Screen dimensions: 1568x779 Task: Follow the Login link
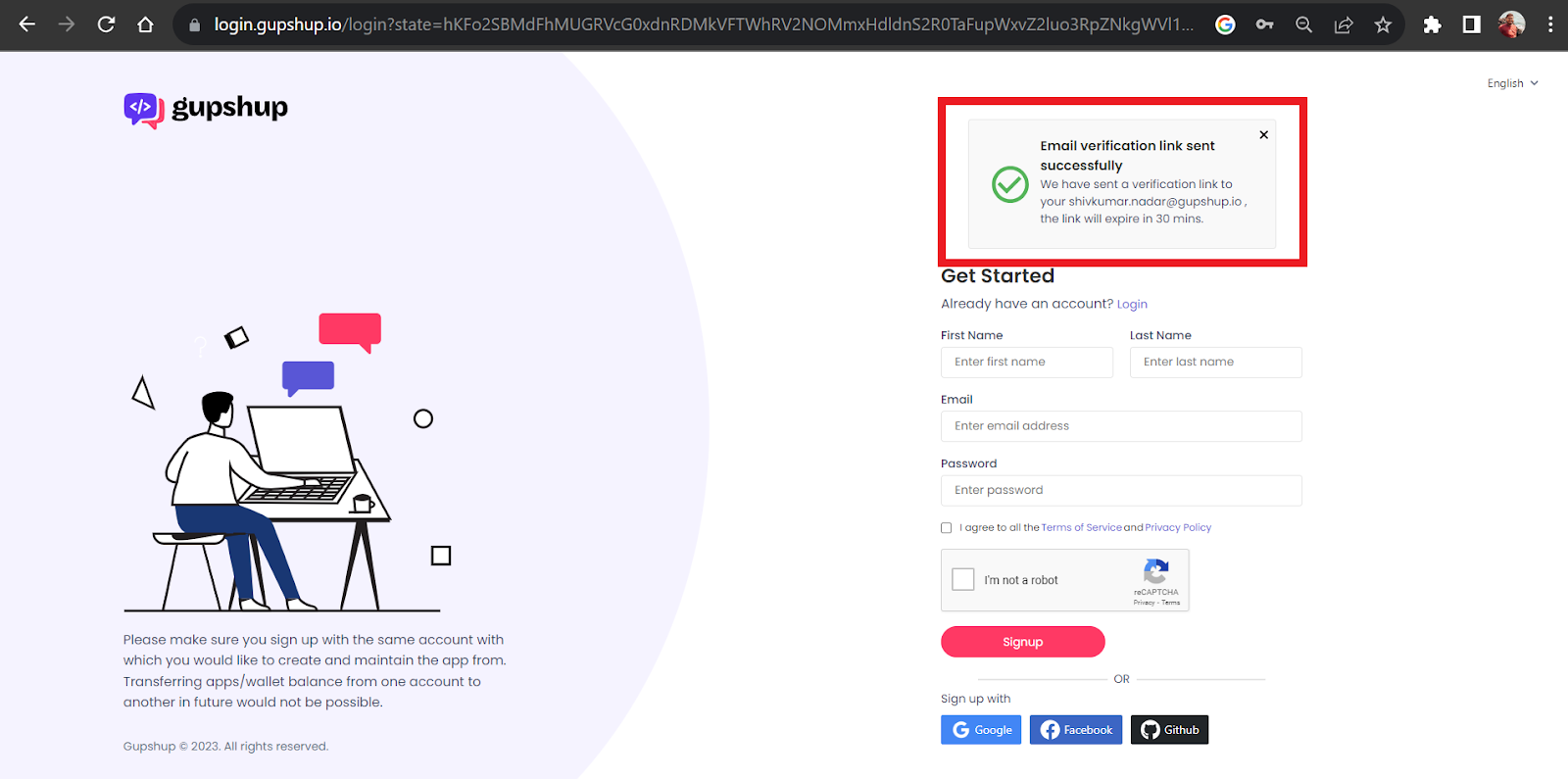pyautogui.click(x=1132, y=305)
